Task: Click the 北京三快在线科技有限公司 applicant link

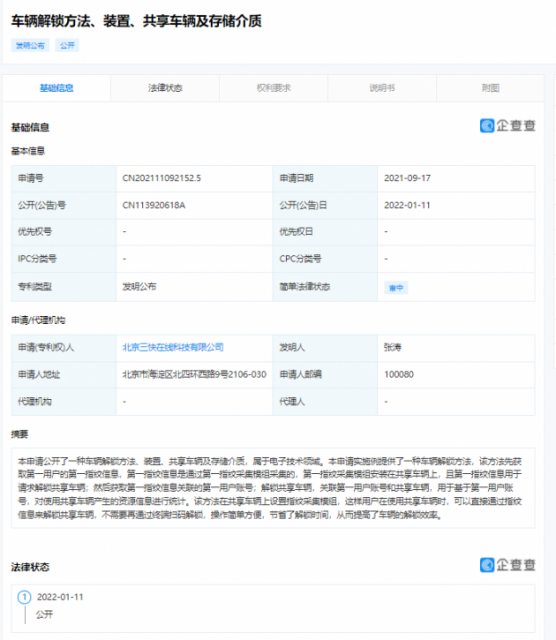Action: click(x=173, y=347)
